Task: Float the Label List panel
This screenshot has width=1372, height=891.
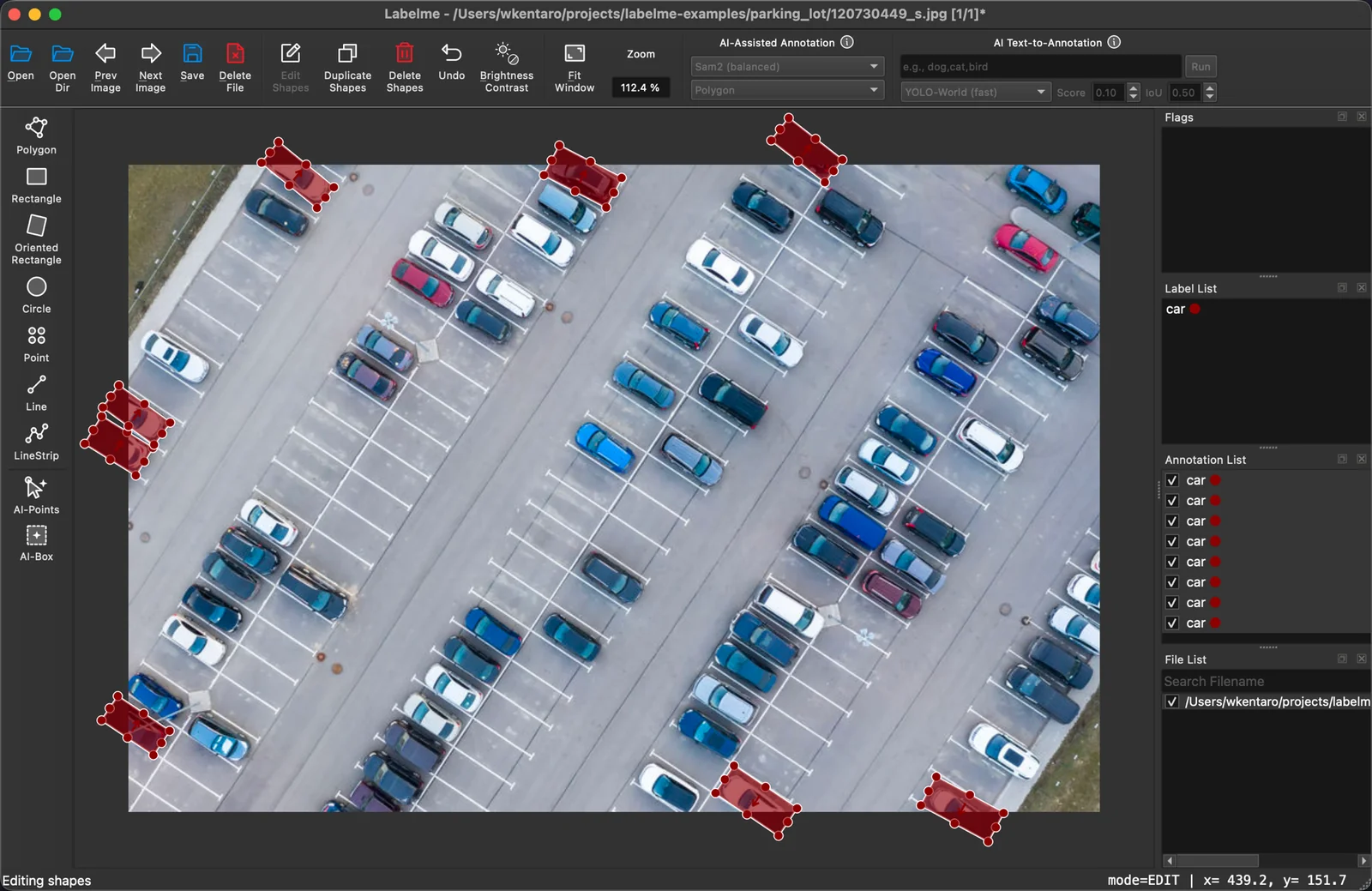Action: click(1342, 288)
